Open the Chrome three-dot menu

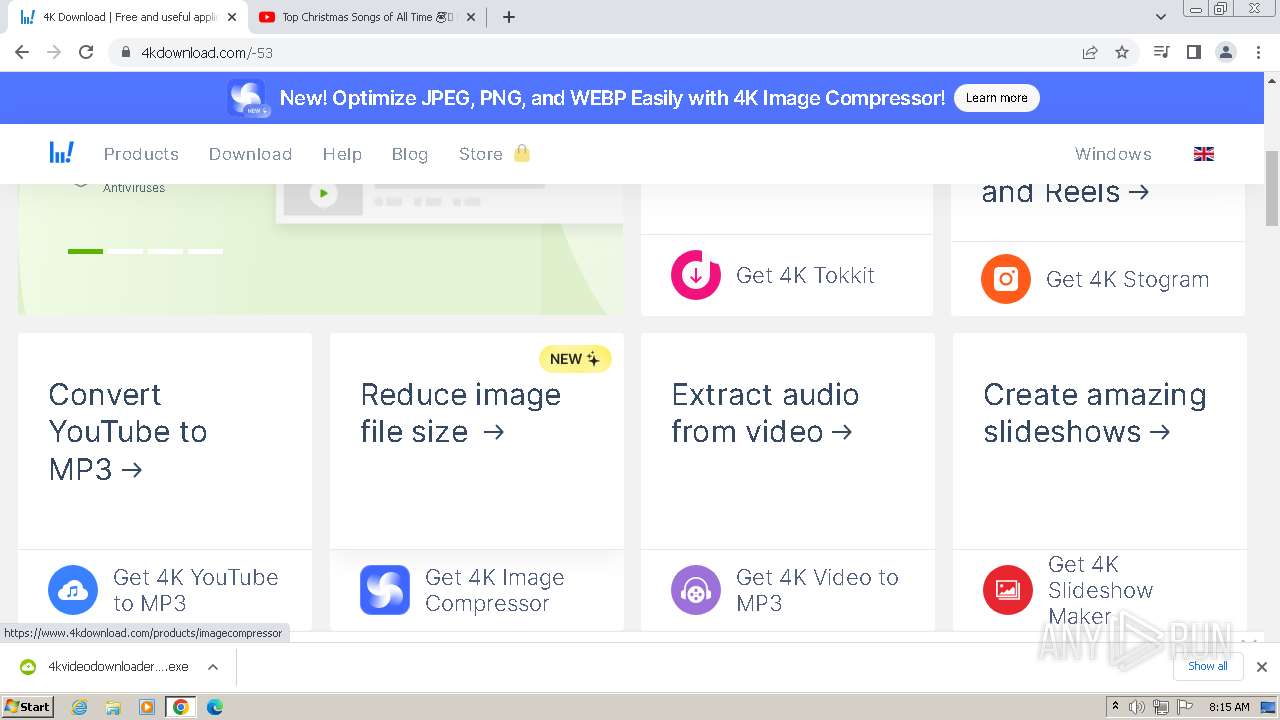(1258, 52)
